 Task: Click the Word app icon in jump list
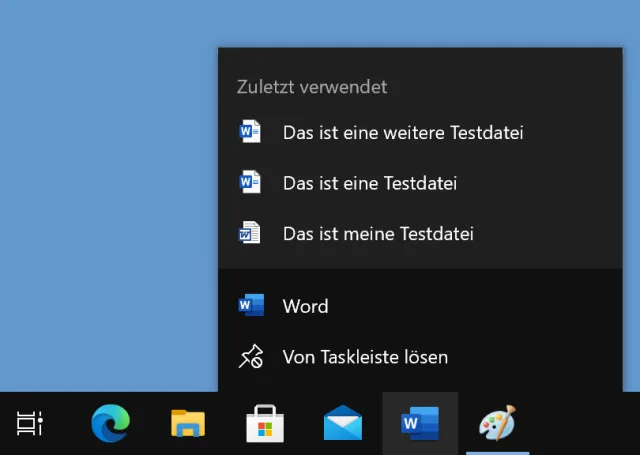point(251,305)
